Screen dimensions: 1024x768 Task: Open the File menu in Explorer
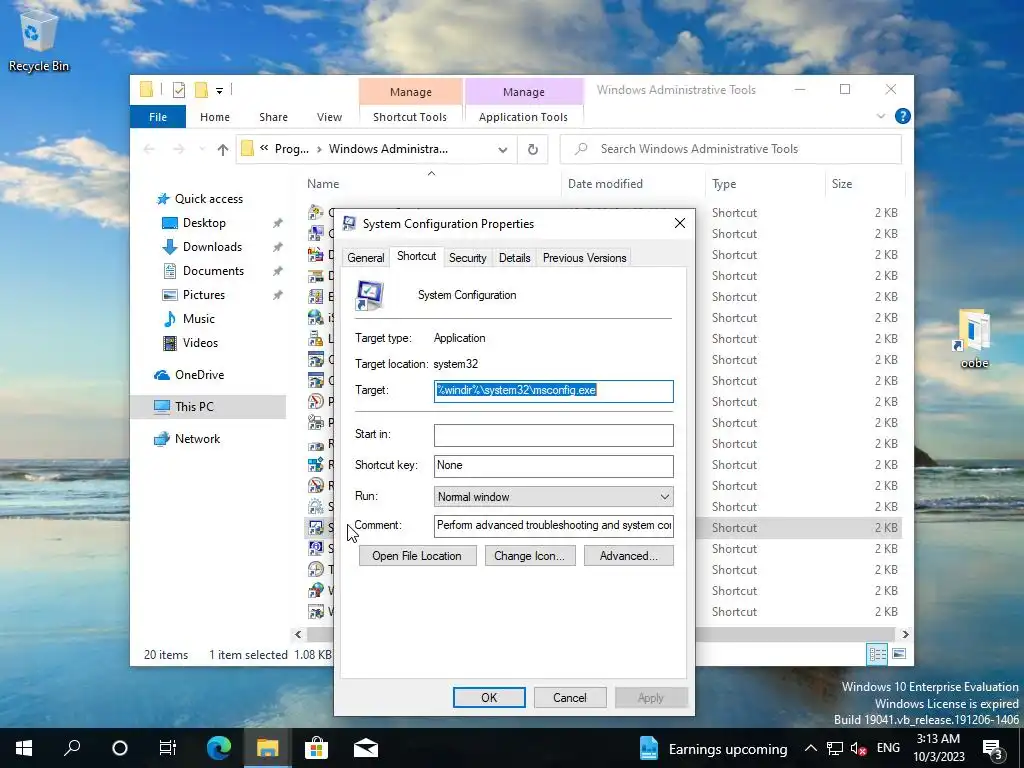[158, 117]
